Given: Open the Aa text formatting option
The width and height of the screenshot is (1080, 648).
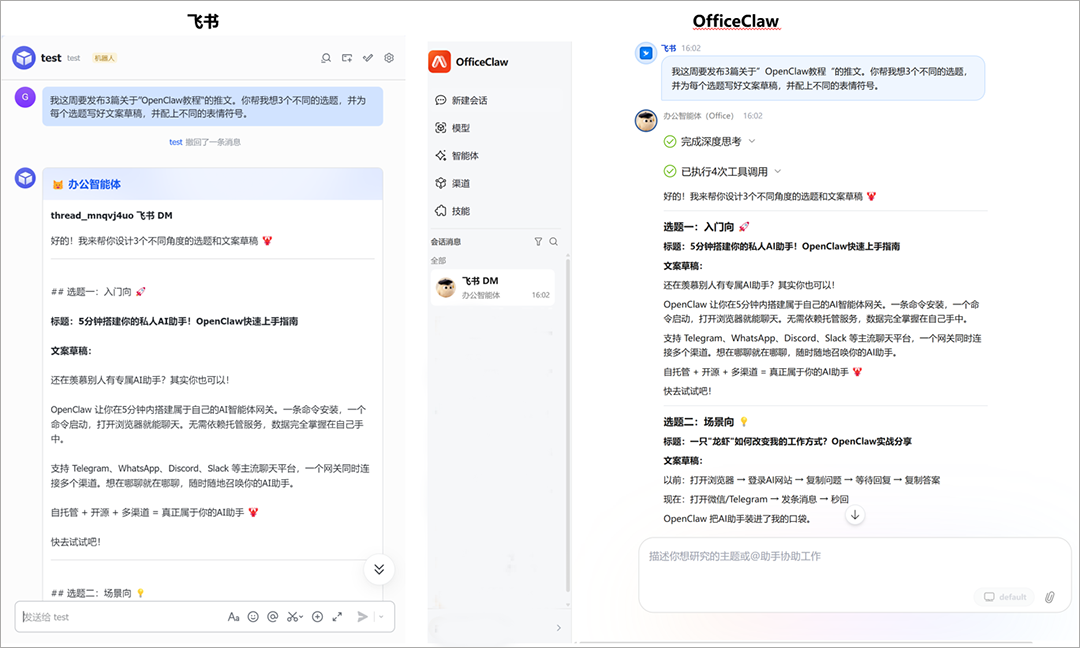Looking at the screenshot, I should [233, 617].
